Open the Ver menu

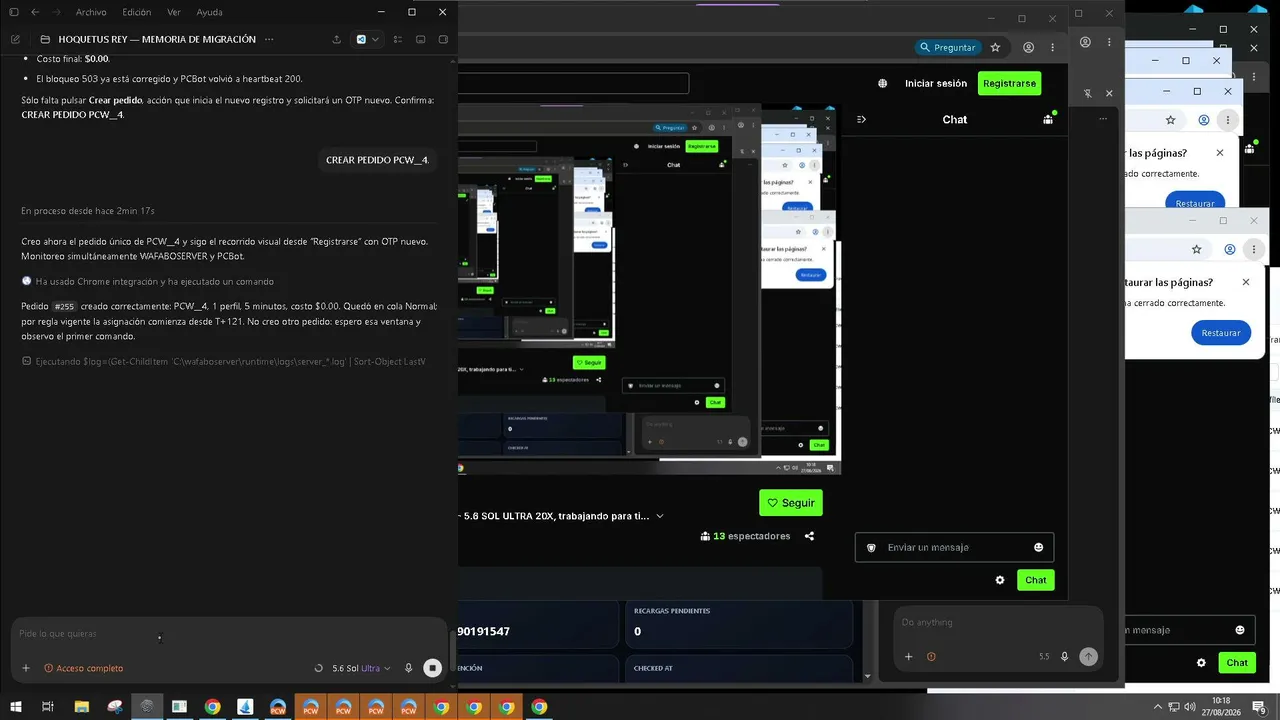(x=174, y=12)
